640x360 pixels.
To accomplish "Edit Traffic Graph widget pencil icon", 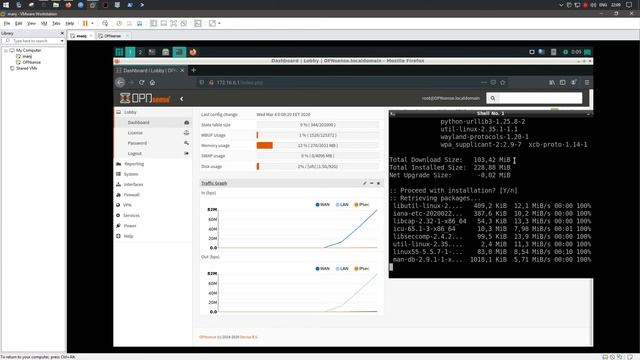I will click(364, 183).
